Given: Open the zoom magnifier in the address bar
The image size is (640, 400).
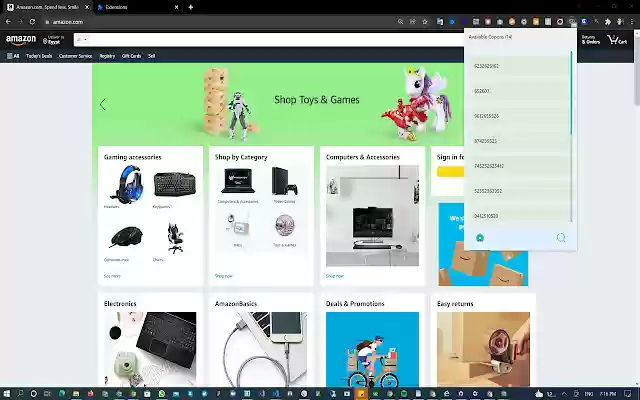Looking at the screenshot, I should (400, 22).
